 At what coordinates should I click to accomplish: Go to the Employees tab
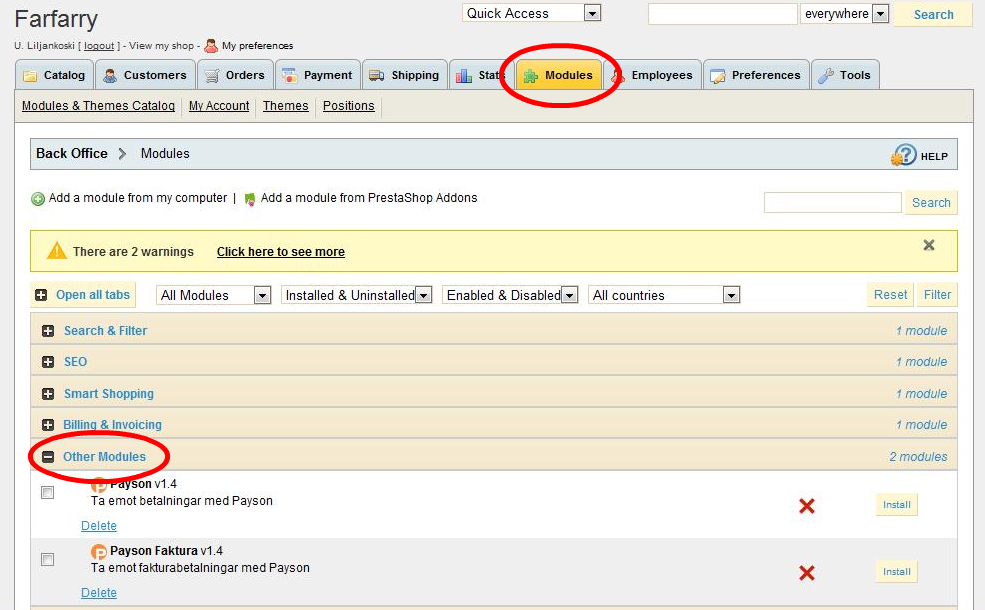click(652, 75)
